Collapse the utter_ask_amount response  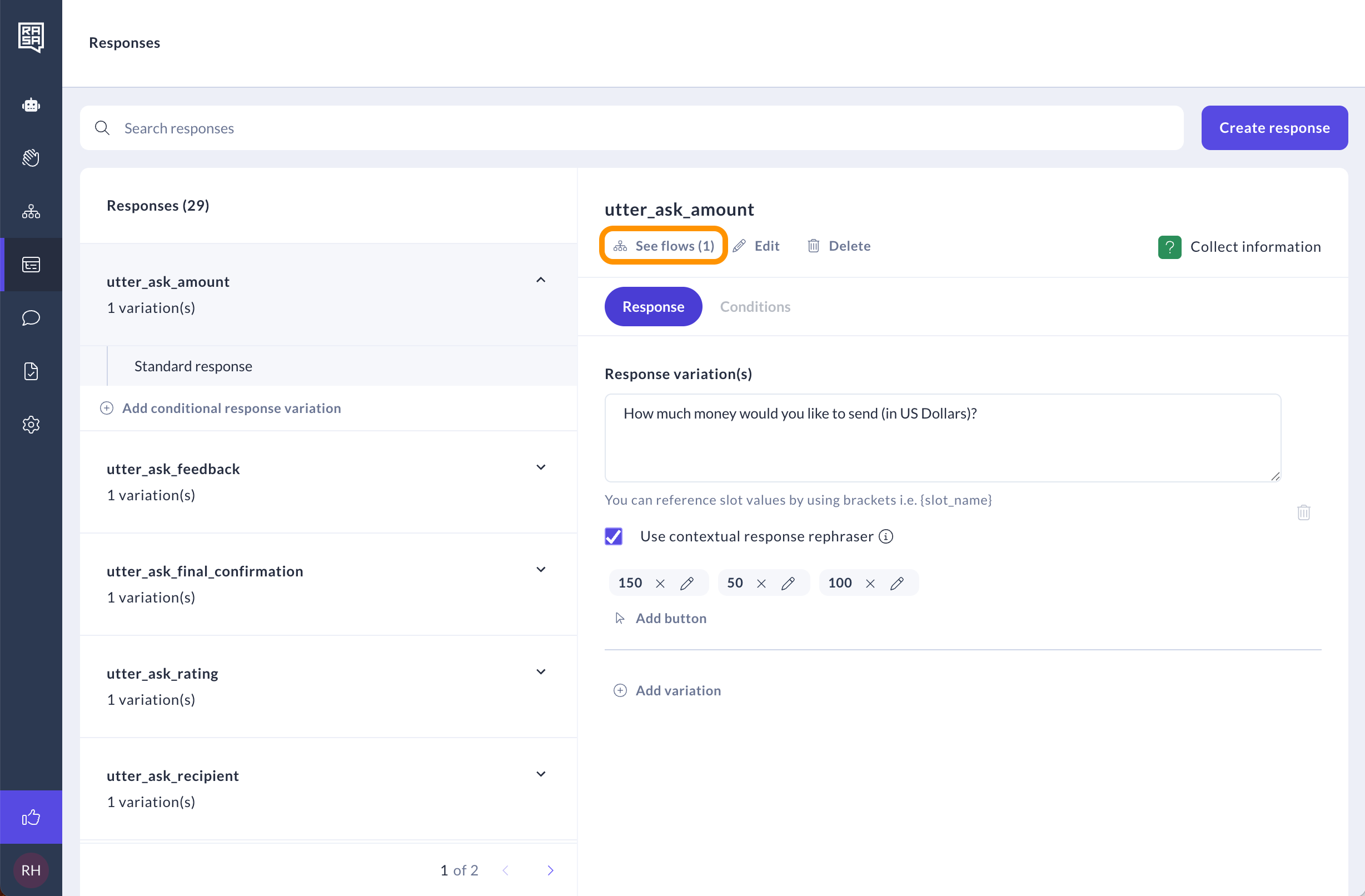[540, 280]
